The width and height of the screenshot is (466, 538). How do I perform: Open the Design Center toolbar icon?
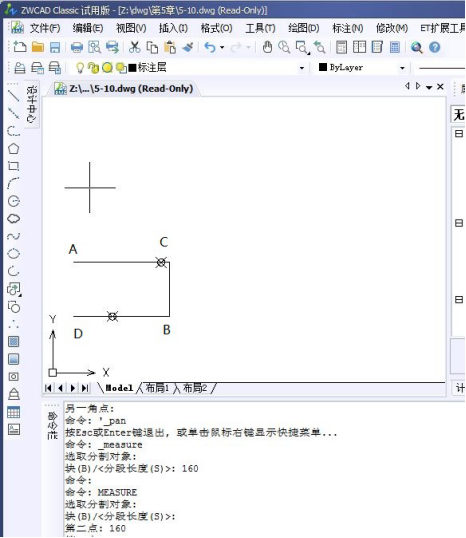pos(359,47)
